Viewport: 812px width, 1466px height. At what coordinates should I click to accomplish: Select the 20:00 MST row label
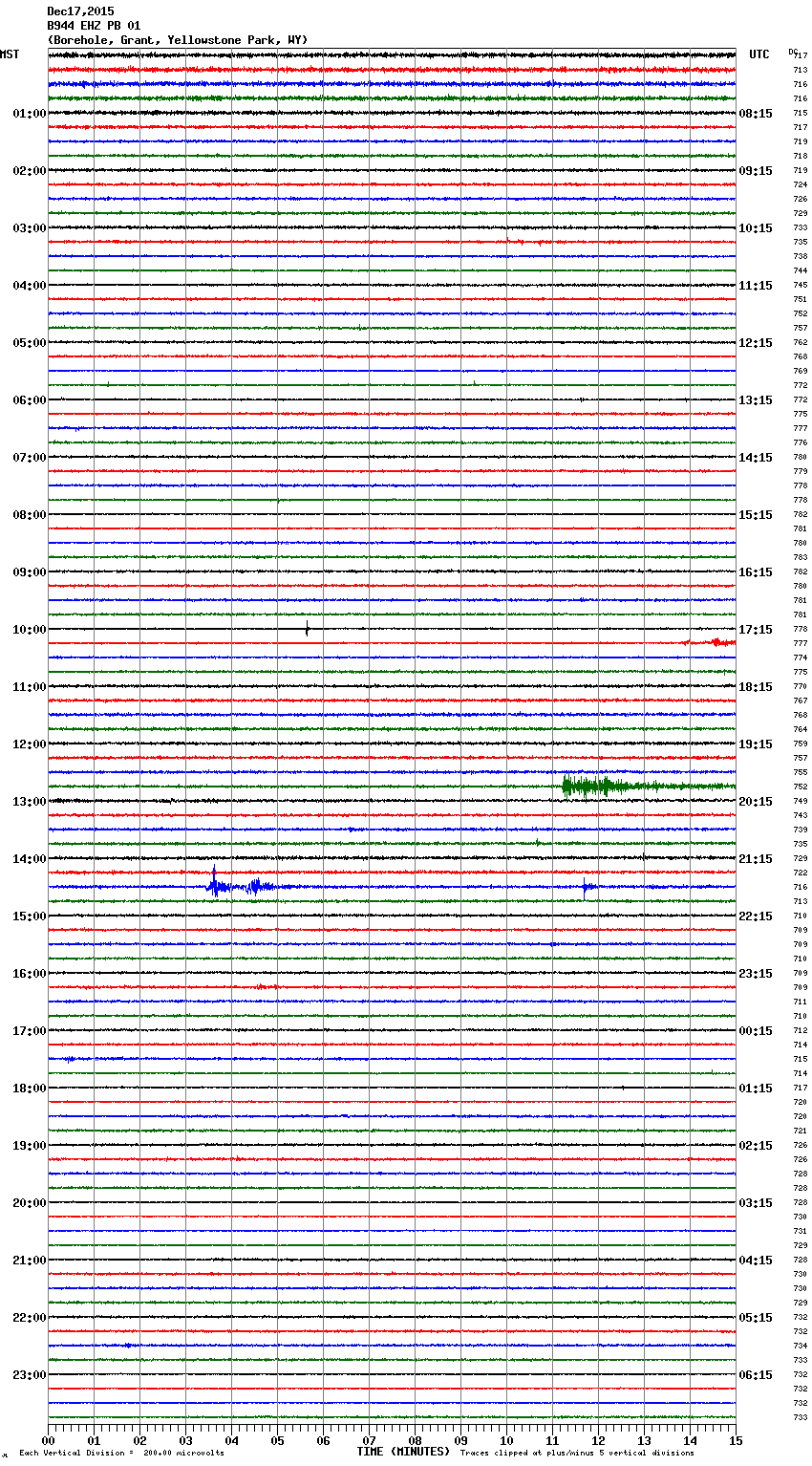click(30, 1203)
